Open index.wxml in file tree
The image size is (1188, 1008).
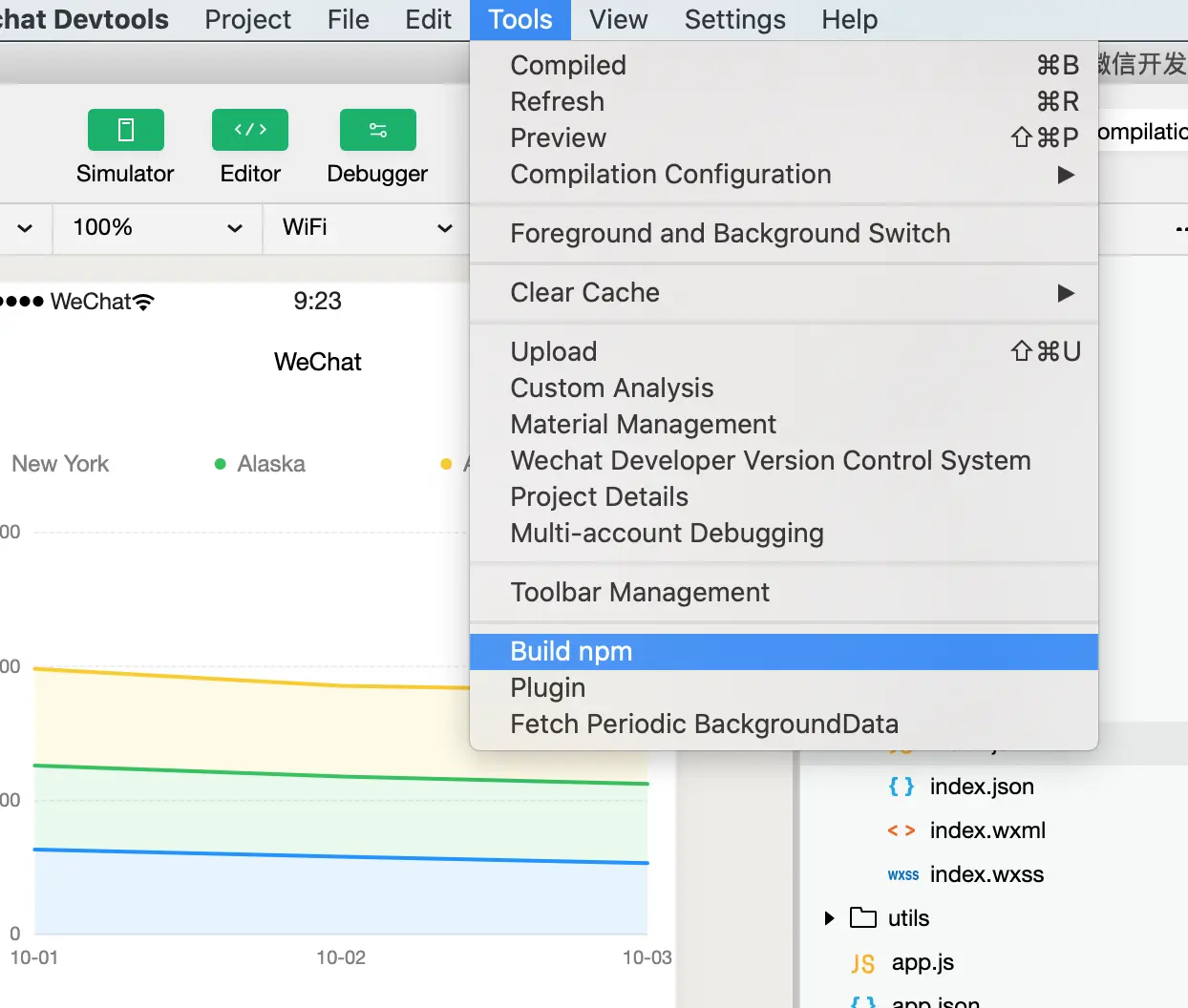click(x=987, y=830)
